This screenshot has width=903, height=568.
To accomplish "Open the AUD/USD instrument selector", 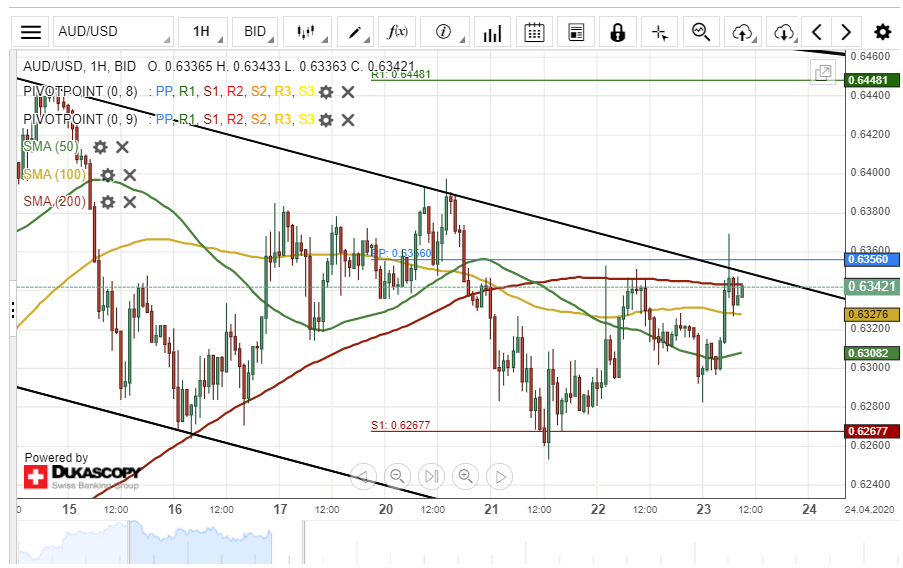I will (113, 32).
